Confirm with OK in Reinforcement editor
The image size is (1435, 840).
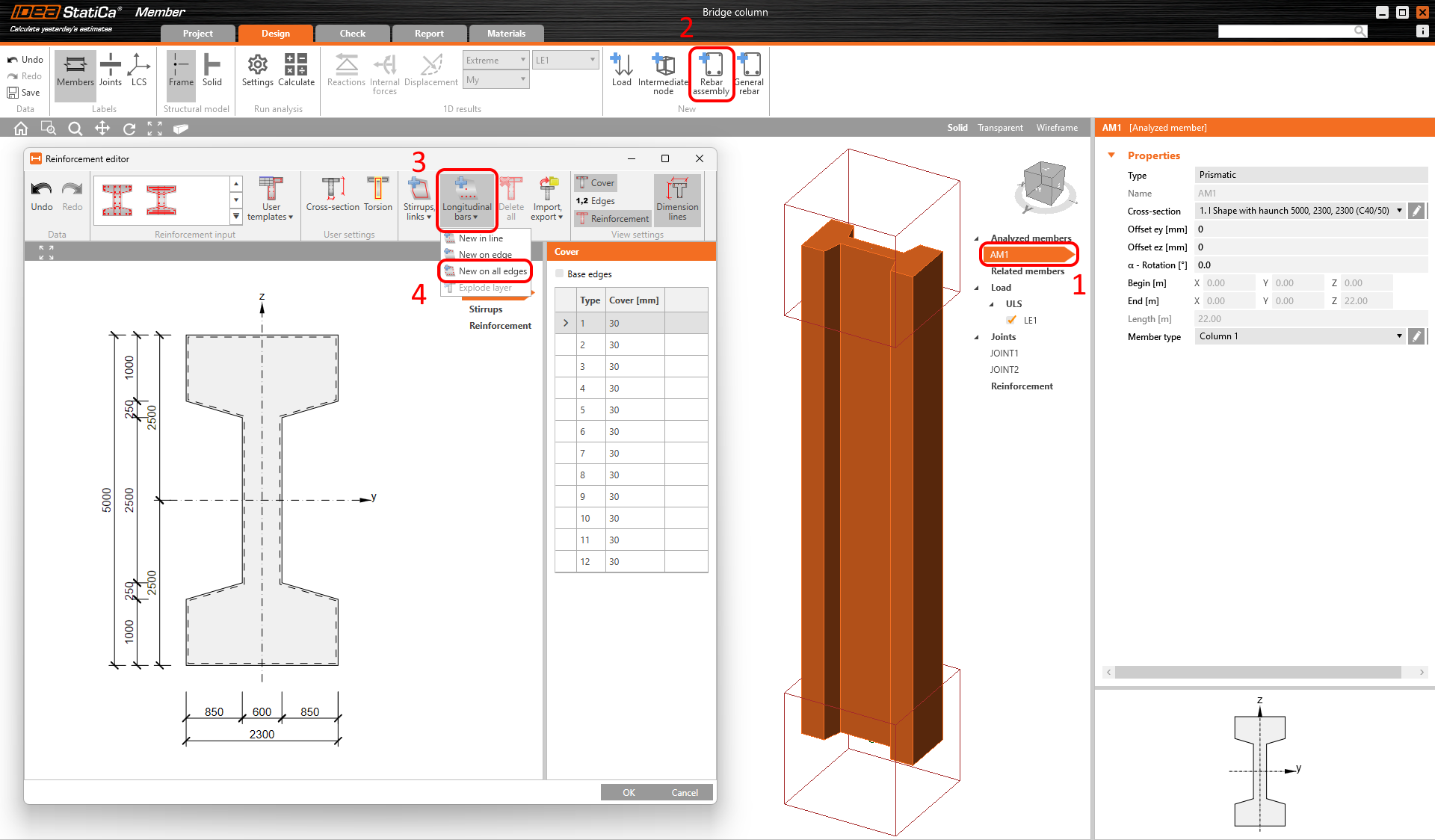(628, 792)
